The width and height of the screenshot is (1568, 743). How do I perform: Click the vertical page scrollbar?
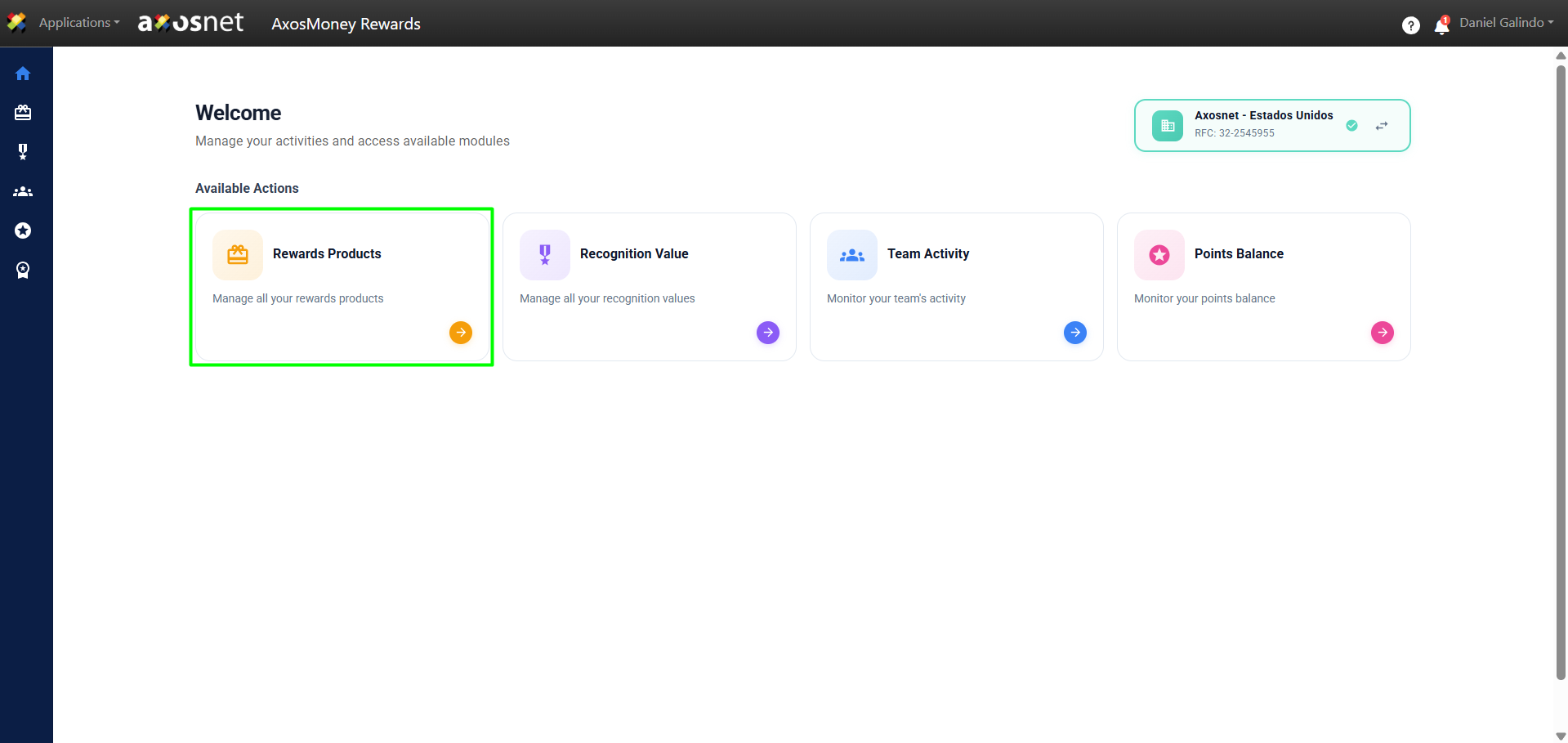pos(1561,368)
